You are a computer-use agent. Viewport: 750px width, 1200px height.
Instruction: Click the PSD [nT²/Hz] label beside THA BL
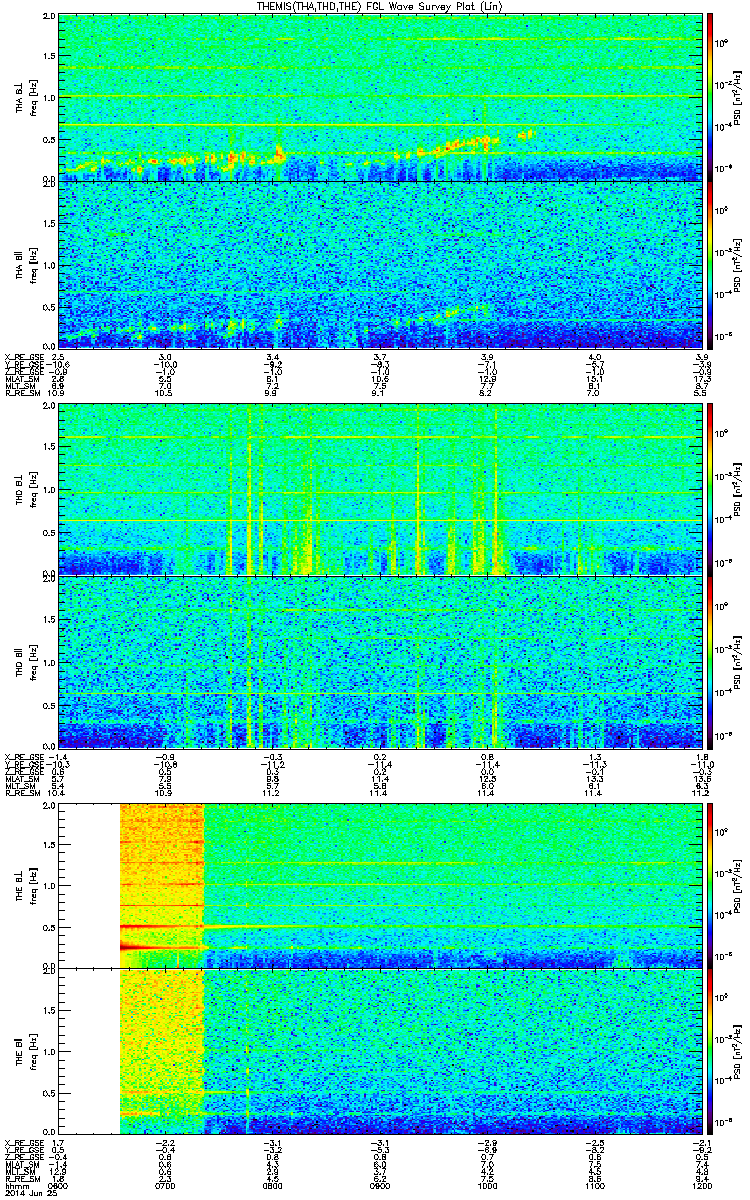click(738, 96)
